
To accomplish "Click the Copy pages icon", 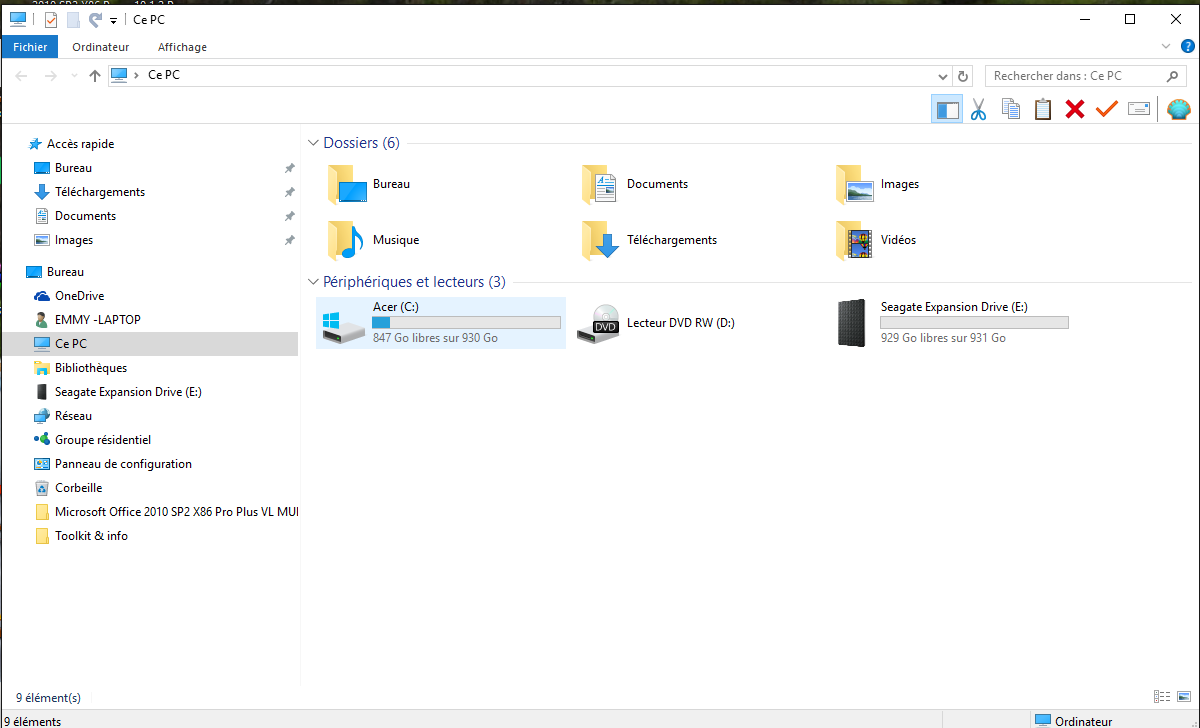I will (1011, 109).
